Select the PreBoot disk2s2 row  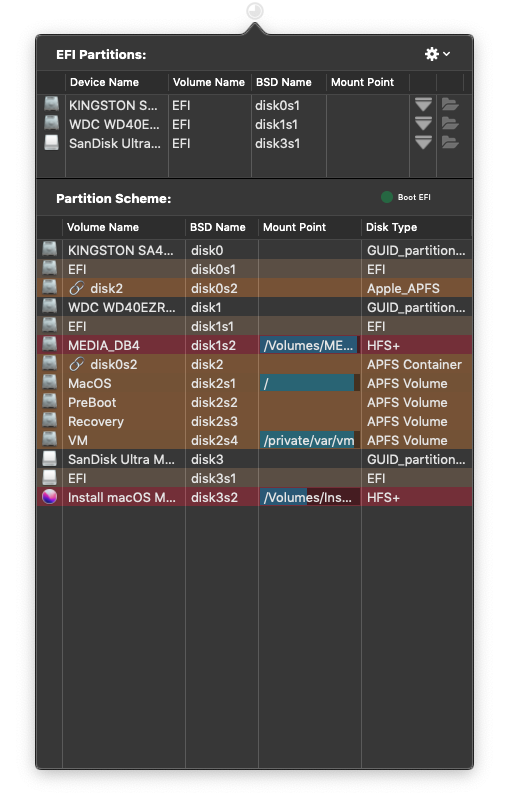coord(255,402)
